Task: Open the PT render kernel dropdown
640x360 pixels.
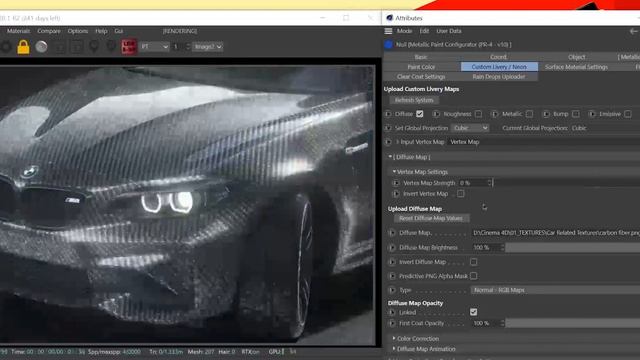Action: 154,47
